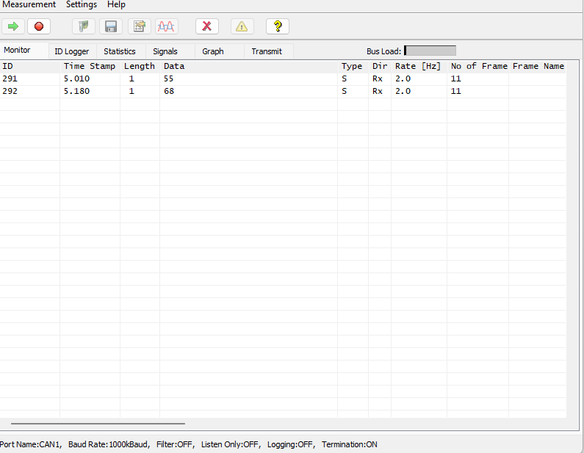This screenshot has height=453, width=584.
Task: Clear the monitor list with red X
Action: (x=207, y=26)
